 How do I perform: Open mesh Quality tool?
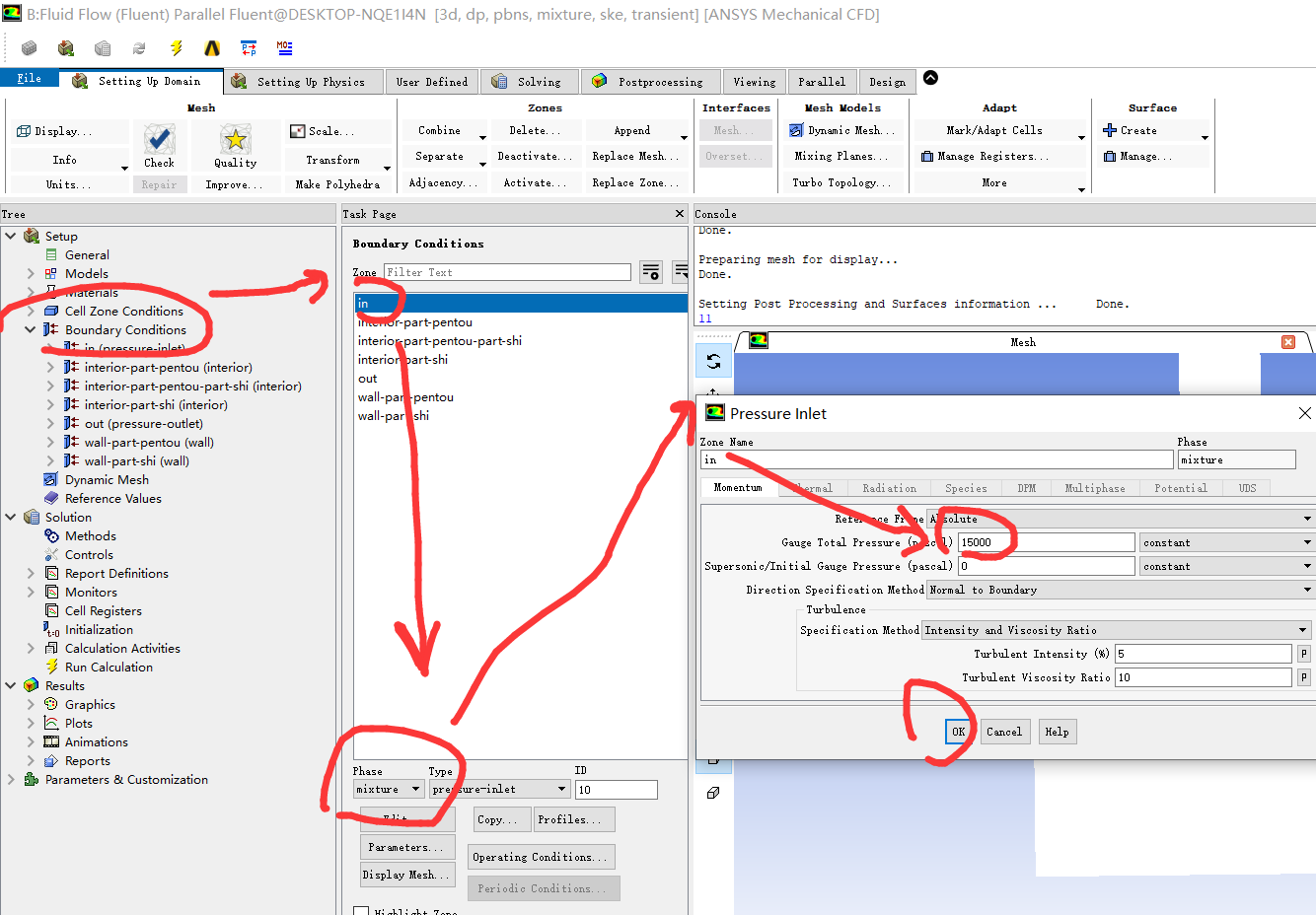click(x=235, y=147)
